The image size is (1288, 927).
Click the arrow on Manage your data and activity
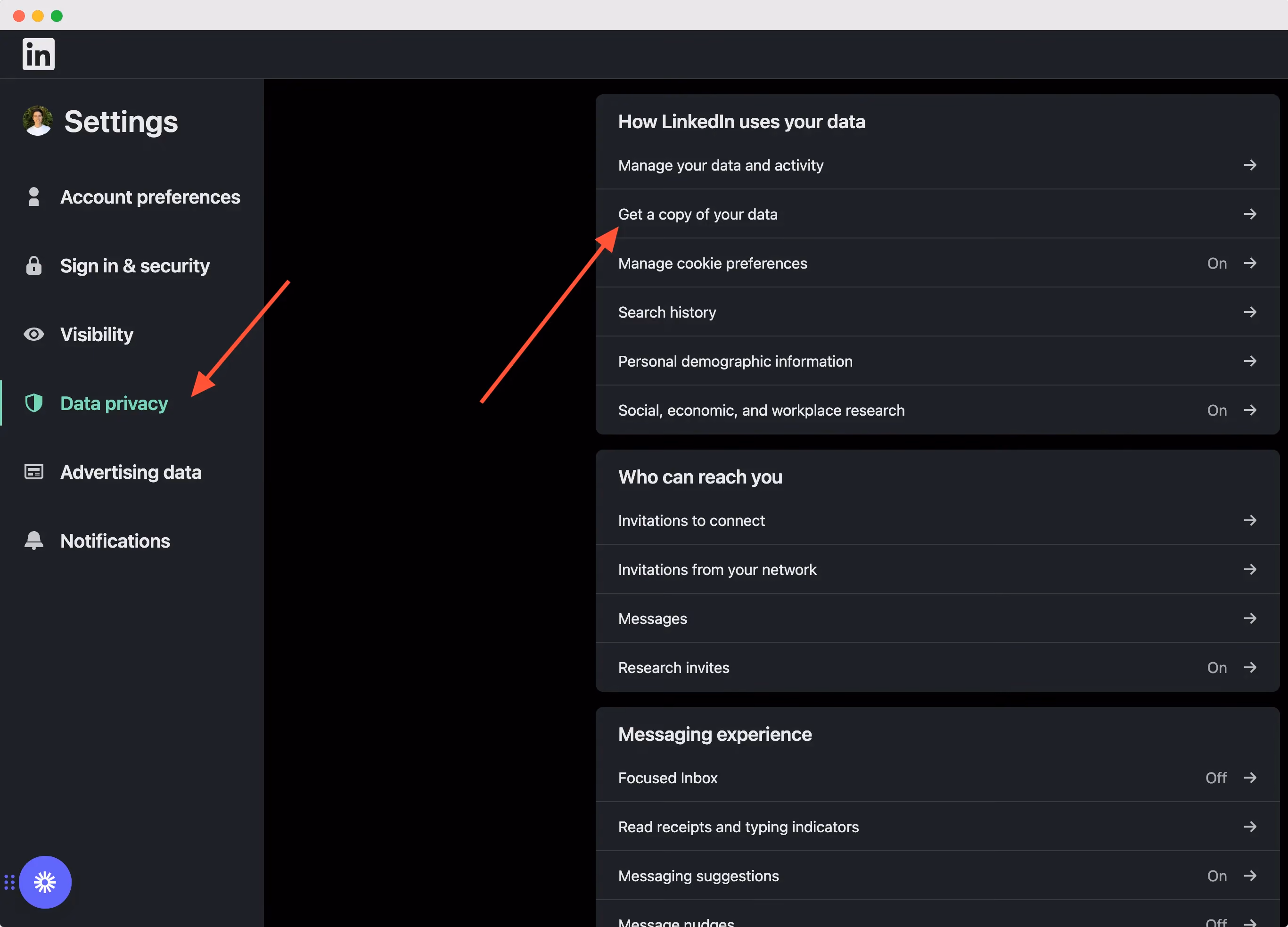(x=1250, y=165)
